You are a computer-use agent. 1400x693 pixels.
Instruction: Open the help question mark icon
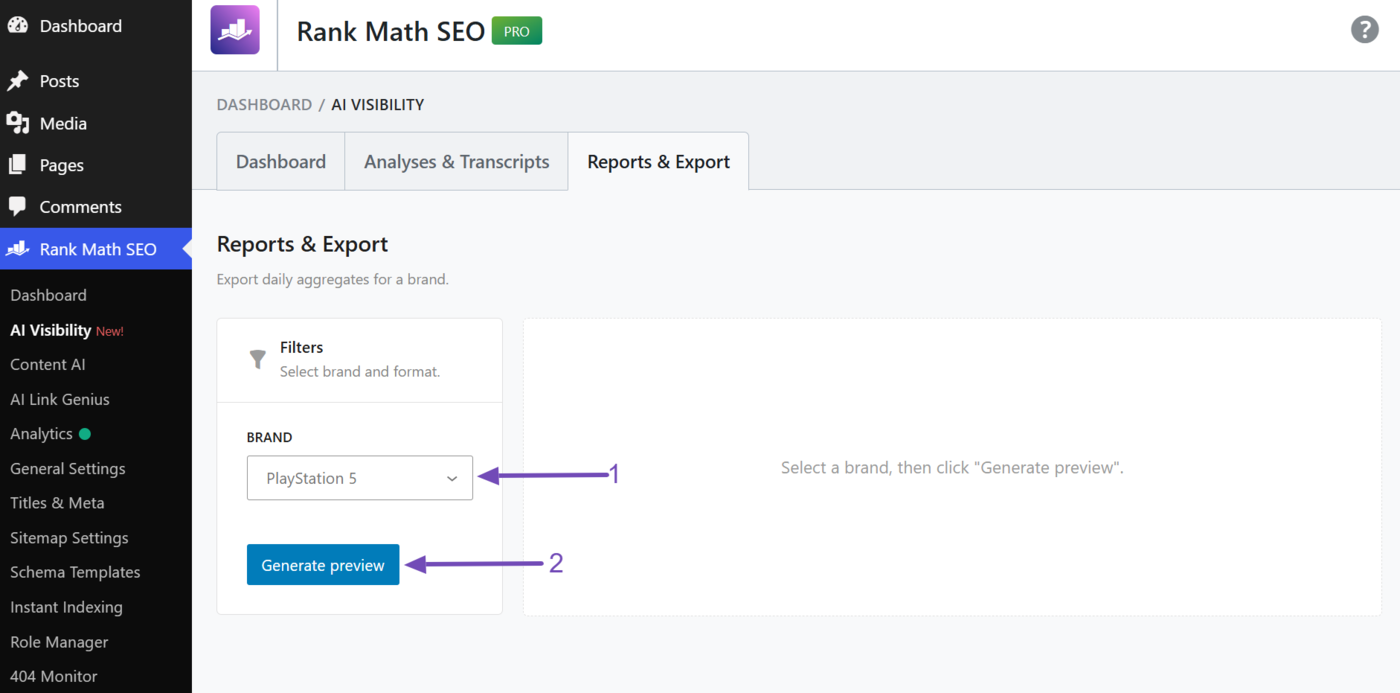1364,30
